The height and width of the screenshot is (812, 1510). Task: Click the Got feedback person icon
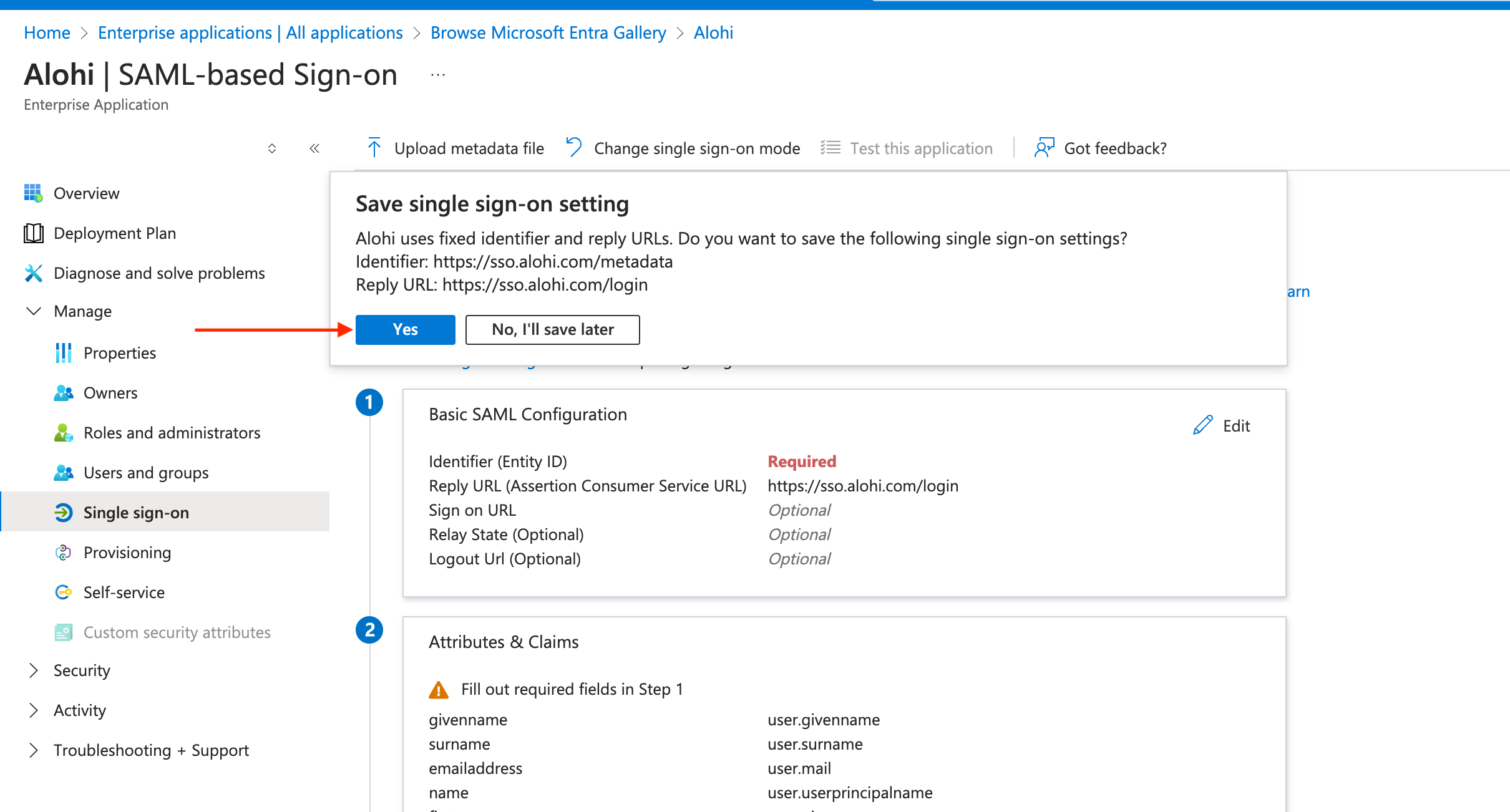tap(1045, 148)
